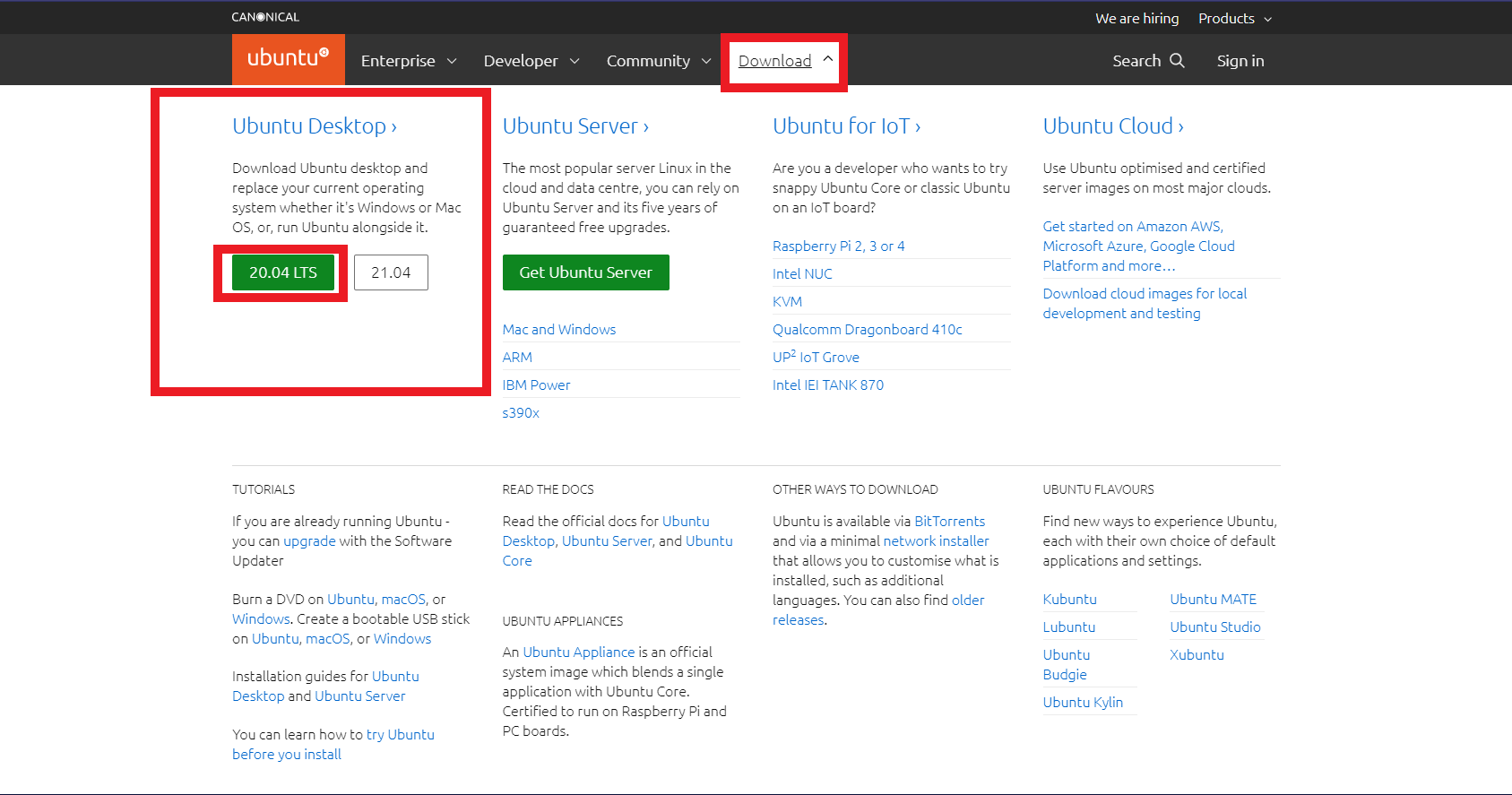
Task: Open the Ubuntu Server heading link
Action: tap(575, 126)
